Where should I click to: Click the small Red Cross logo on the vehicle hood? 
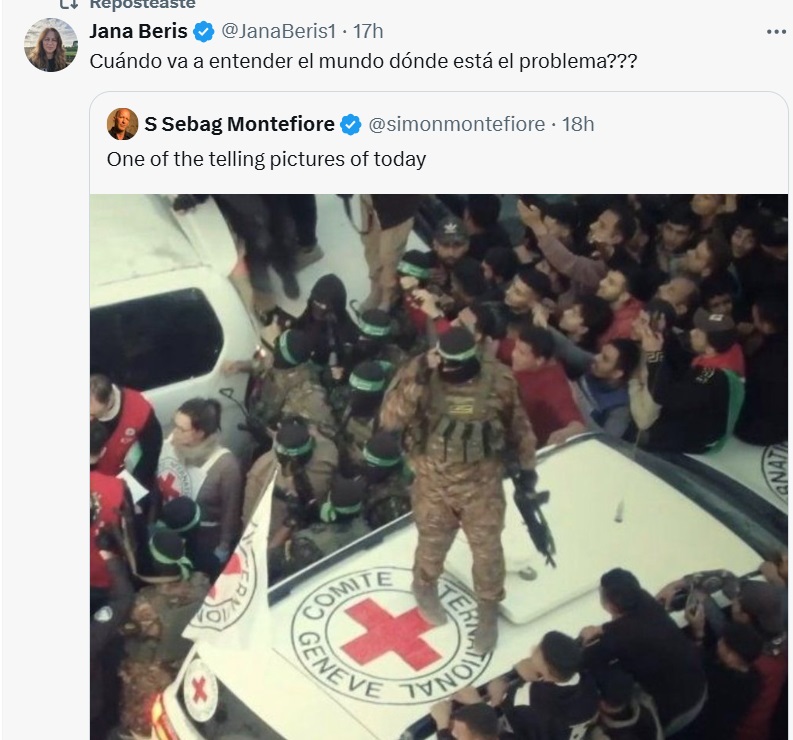(200, 689)
